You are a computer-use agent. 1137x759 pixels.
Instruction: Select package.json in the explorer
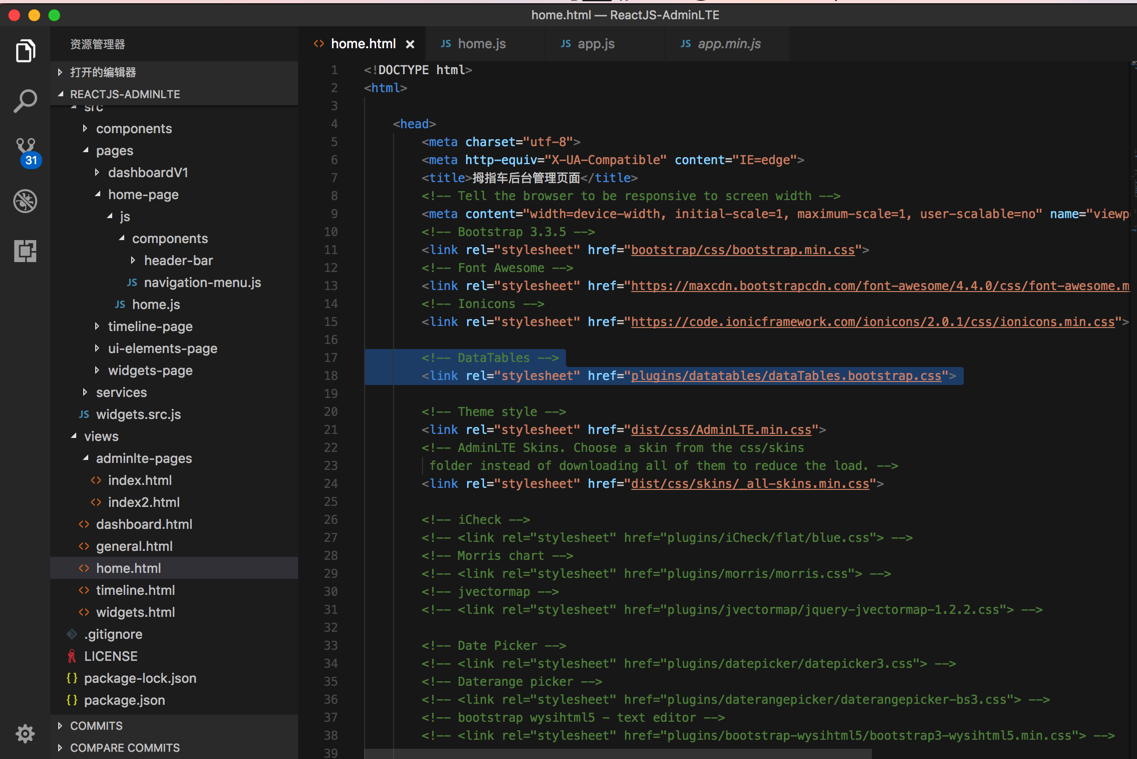124,700
